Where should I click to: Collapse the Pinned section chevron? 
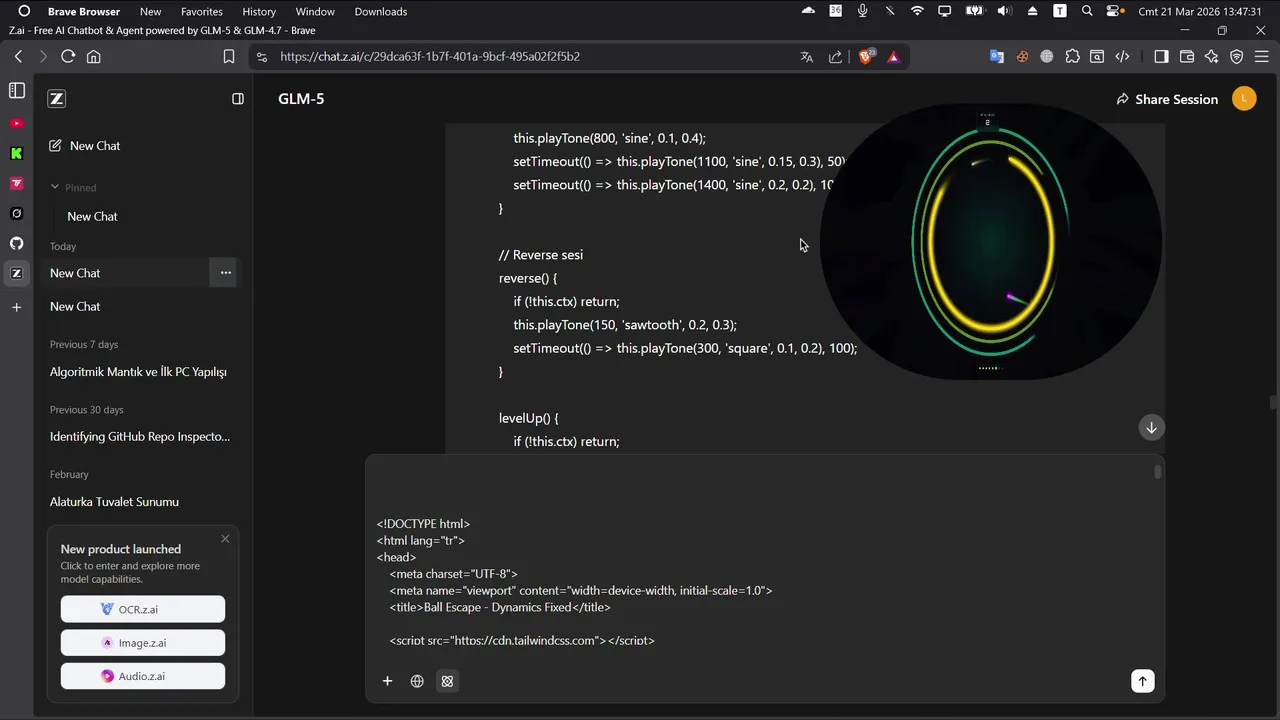pos(55,187)
